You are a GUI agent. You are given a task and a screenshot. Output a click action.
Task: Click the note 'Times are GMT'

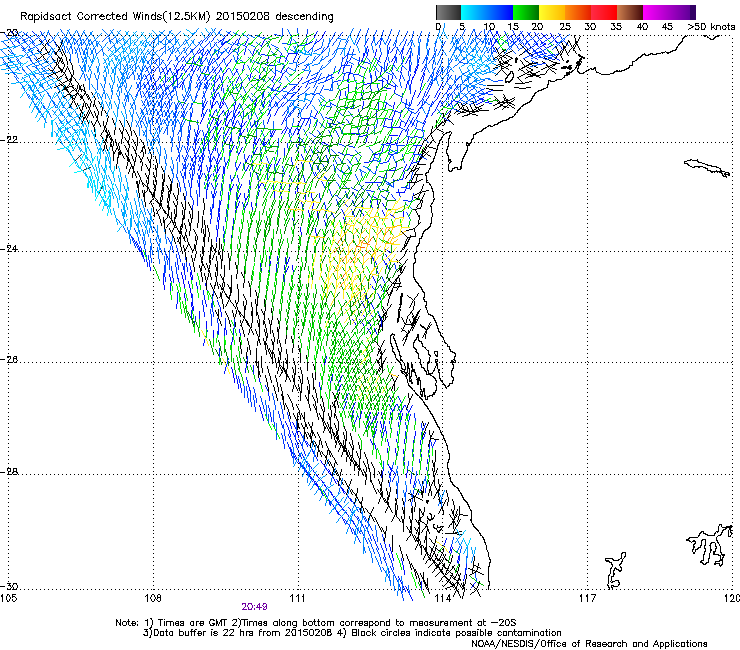pos(192,623)
